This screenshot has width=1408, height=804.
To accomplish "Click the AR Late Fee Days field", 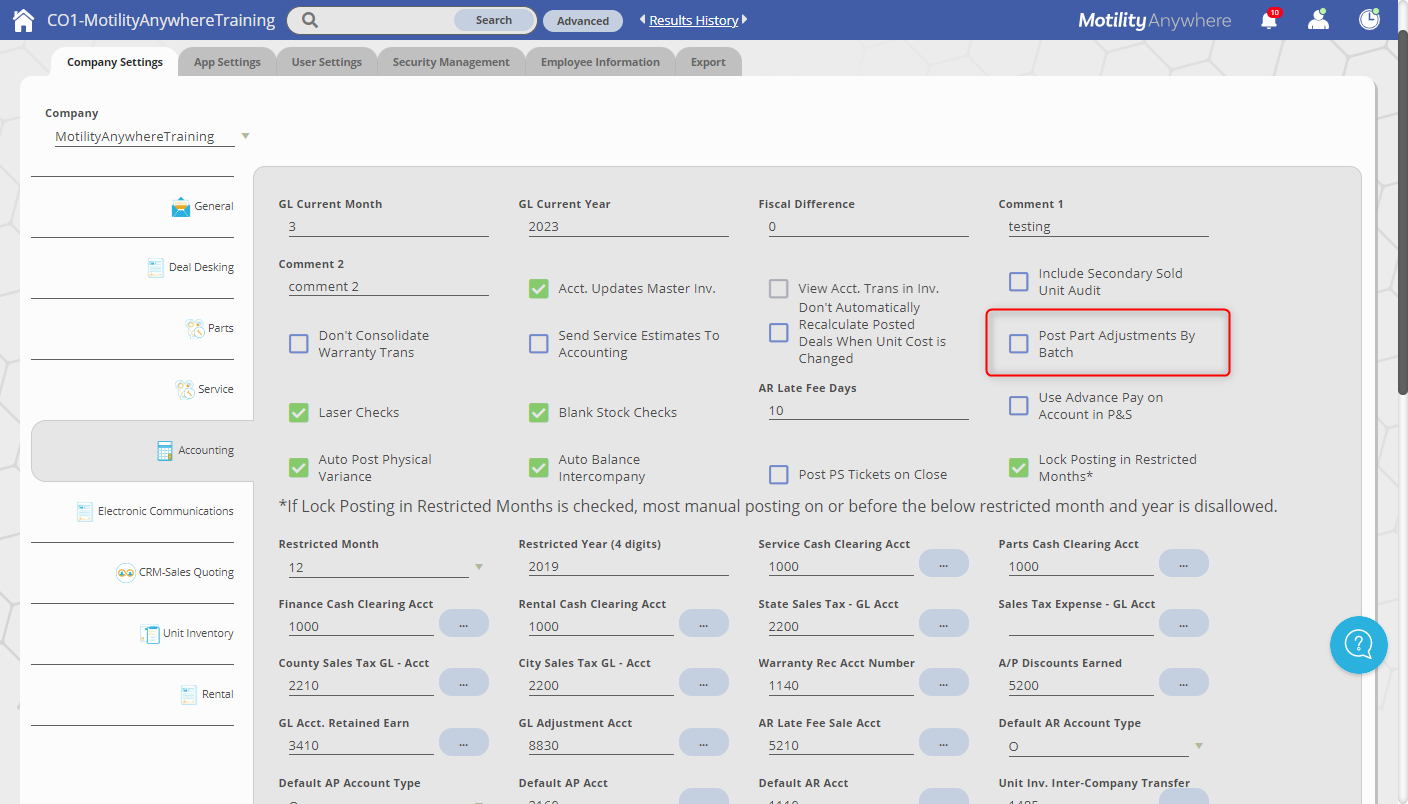I will click(x=868, y=410).
